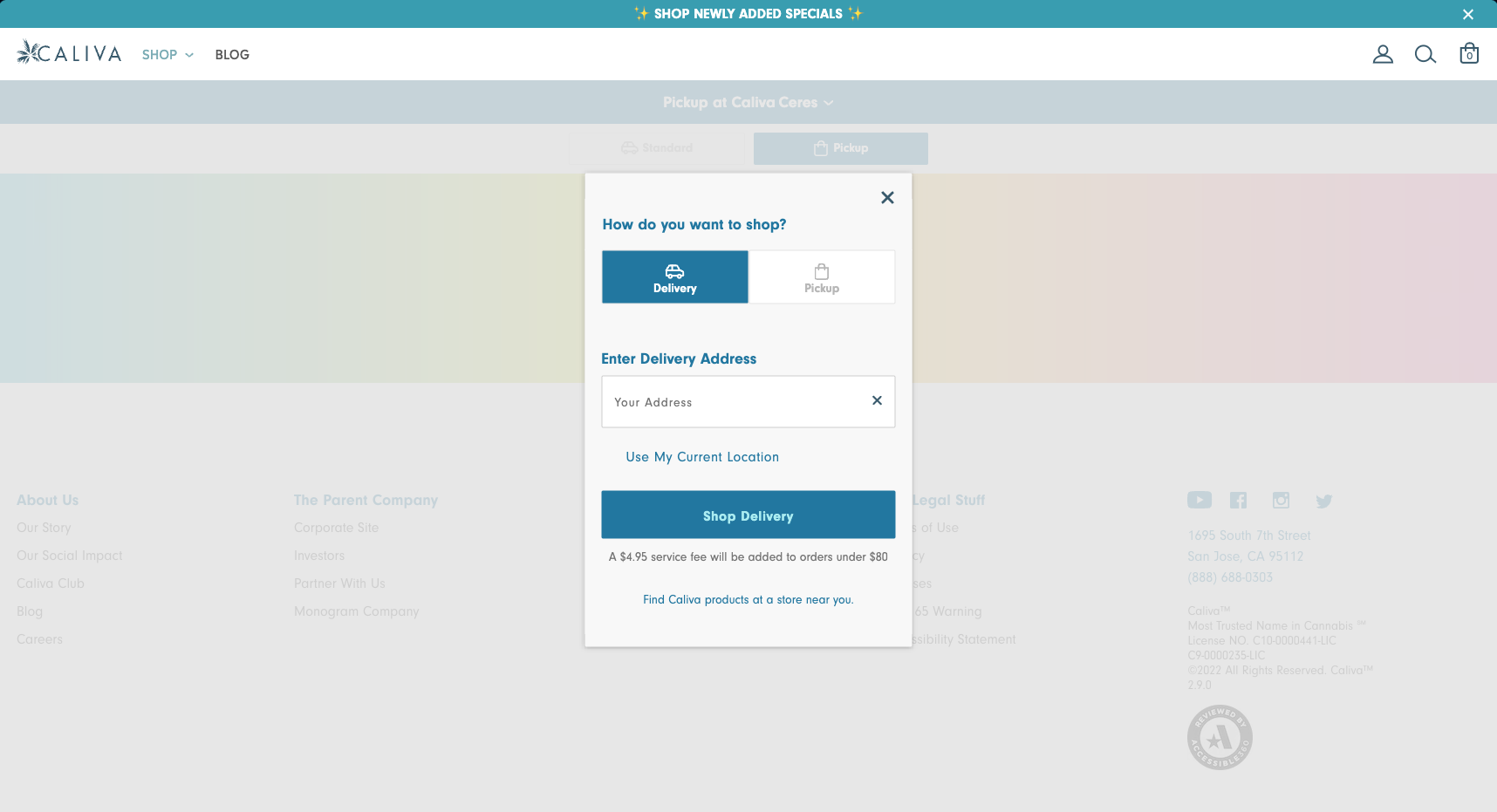
Task: Open Find Caliva products at a store link
Action: click(748, 600)
